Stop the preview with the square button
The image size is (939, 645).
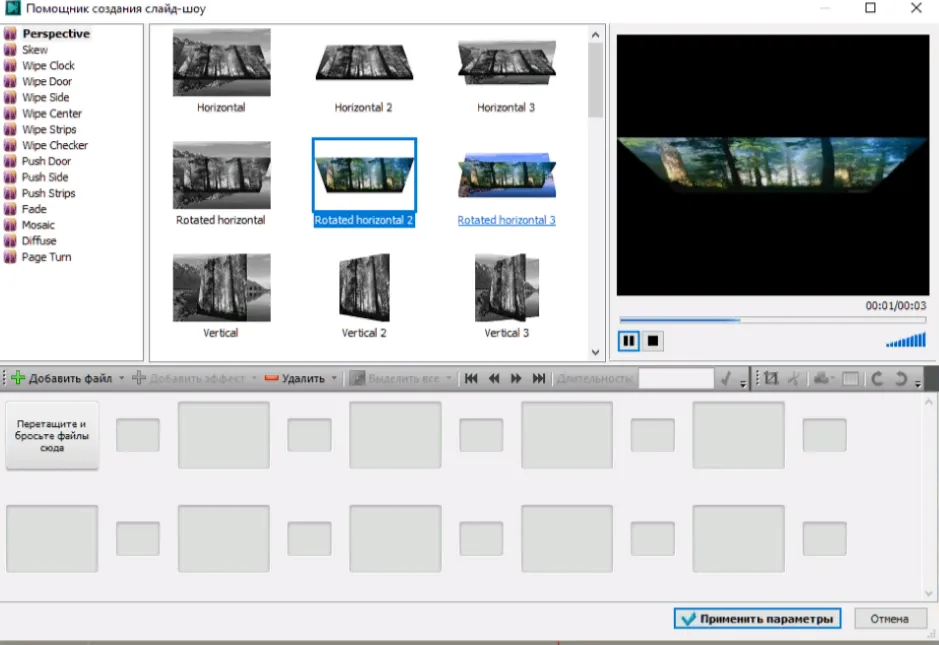tap(653, 341)
